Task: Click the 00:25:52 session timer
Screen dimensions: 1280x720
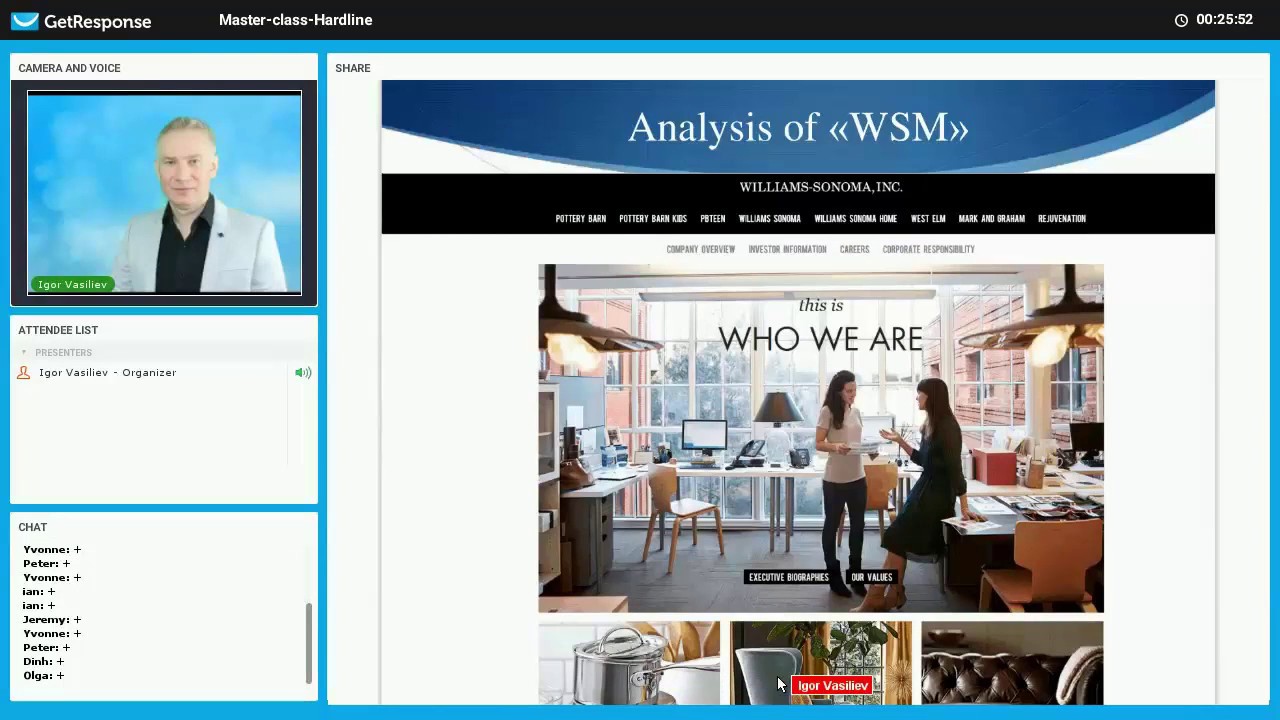Action: tap(1224, 20)
